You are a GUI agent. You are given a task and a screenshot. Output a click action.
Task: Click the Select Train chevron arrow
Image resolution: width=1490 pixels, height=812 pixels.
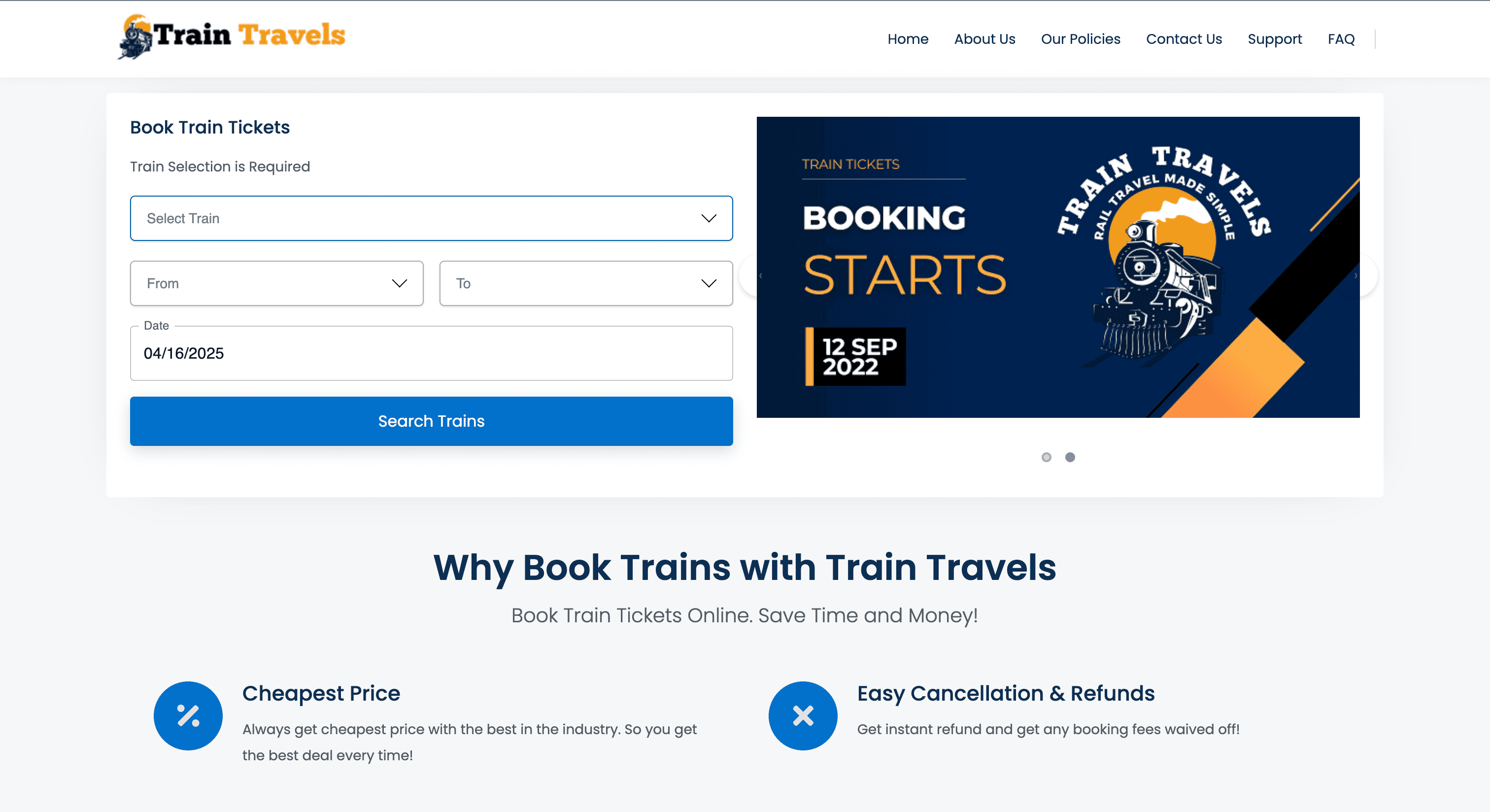point(709,218)
